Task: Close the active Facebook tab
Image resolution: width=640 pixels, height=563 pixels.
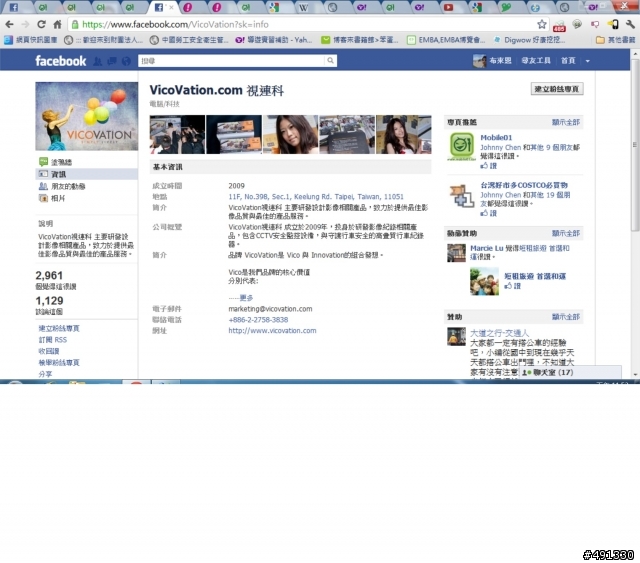Action: coord(171,7)
